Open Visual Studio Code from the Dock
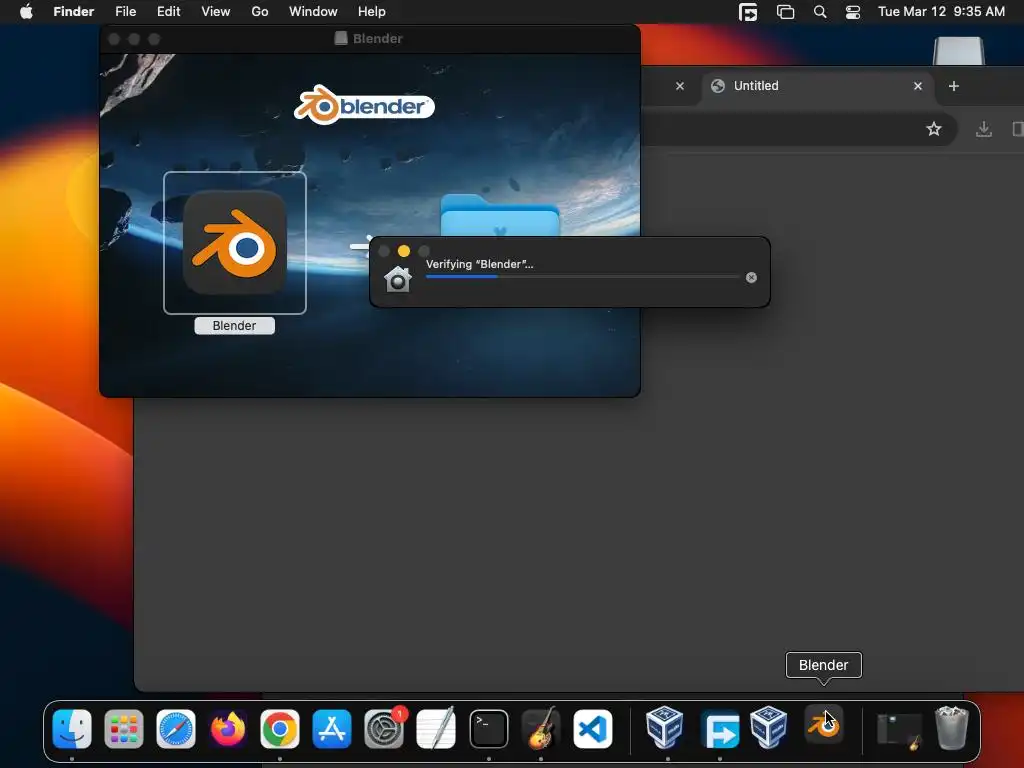The image size is (1024, 768). click(x=593, y=729)
